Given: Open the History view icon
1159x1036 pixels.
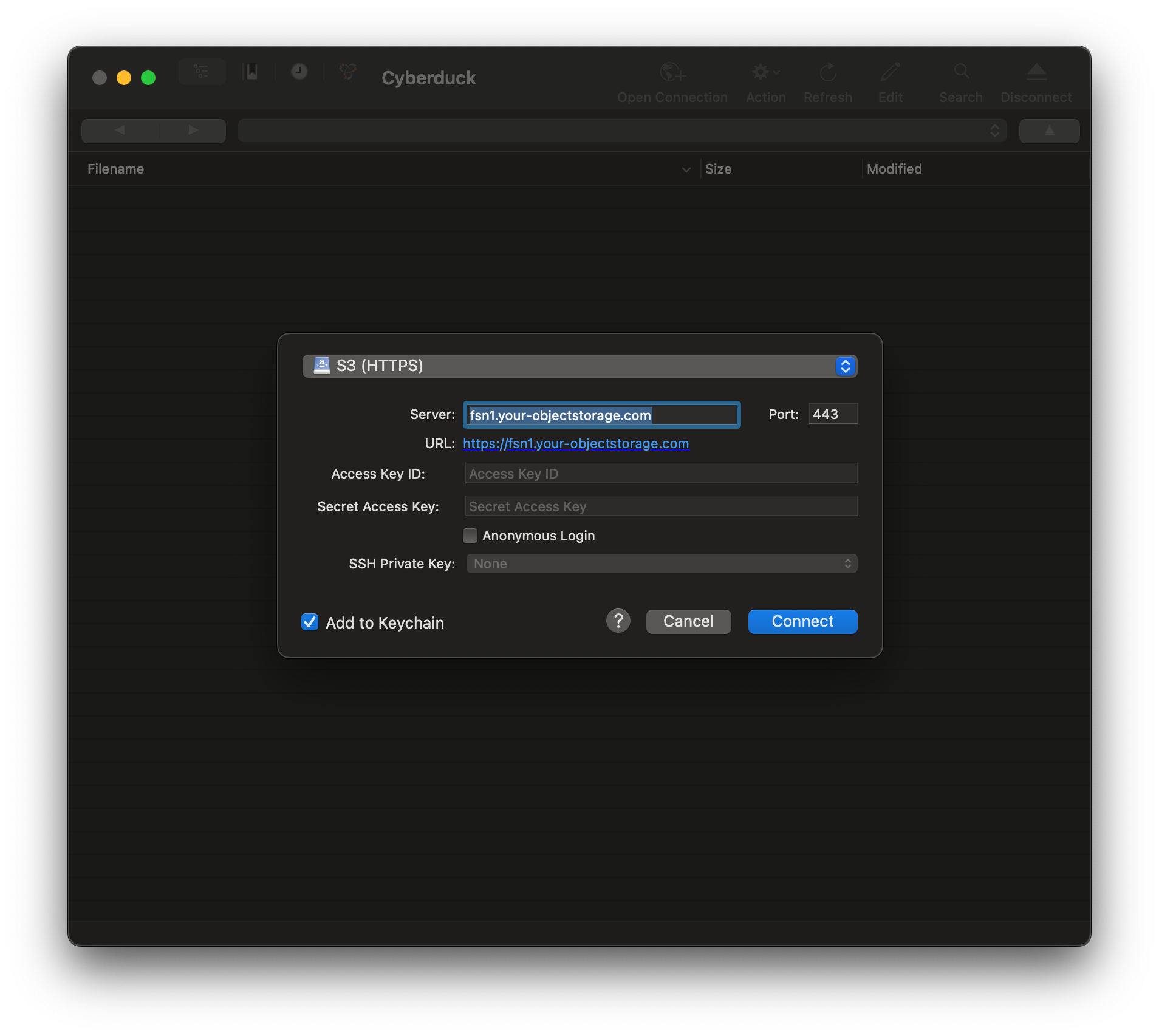Looking at the screenshot, I should point(299,72).
